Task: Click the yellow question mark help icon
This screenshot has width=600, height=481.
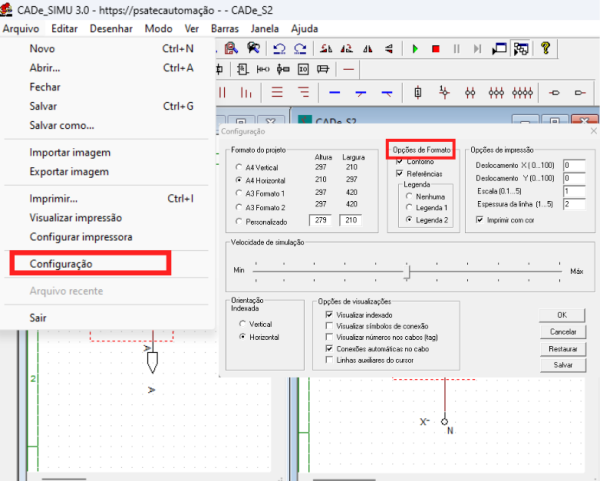Action: click(x=546, y=48)
